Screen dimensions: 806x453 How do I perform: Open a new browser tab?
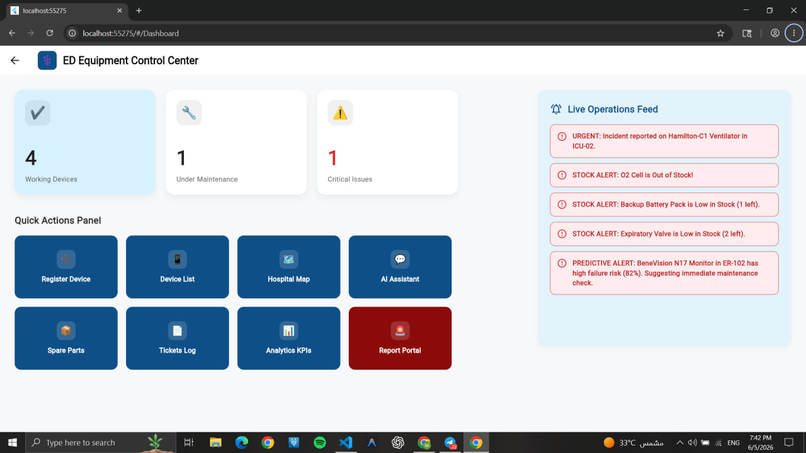[139, 10]
